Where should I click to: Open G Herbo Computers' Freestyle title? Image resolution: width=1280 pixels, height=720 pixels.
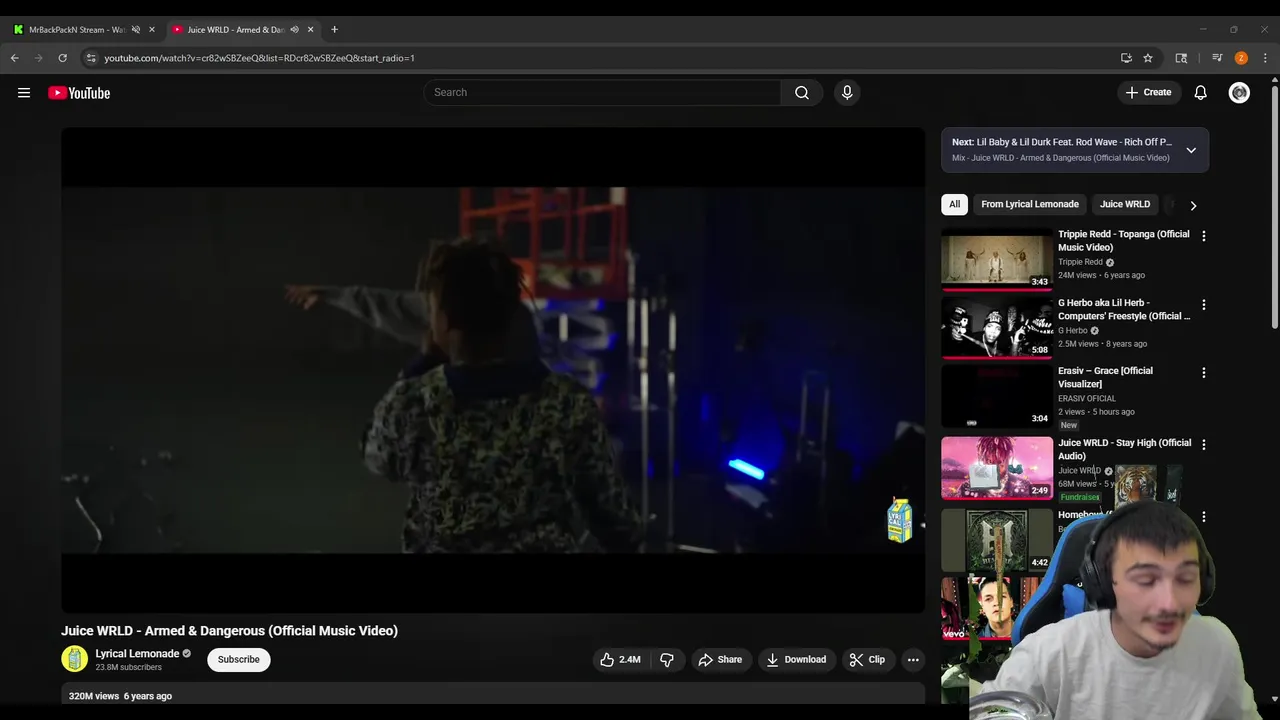(x=1124, y=310)
